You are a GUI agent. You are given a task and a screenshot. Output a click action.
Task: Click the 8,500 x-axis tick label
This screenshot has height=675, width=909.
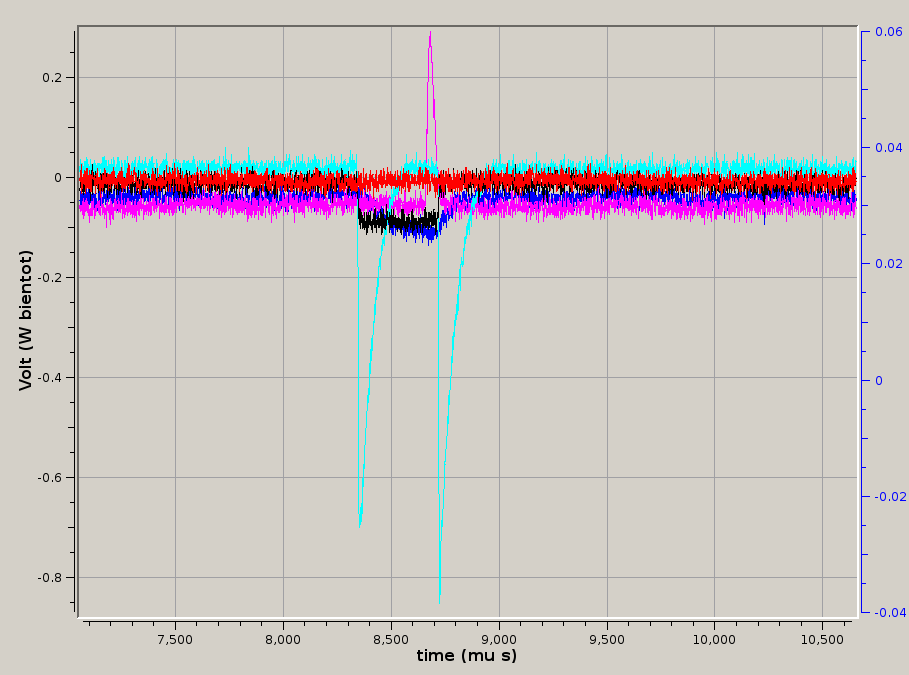pyautogui.click(x=391, y=638)
